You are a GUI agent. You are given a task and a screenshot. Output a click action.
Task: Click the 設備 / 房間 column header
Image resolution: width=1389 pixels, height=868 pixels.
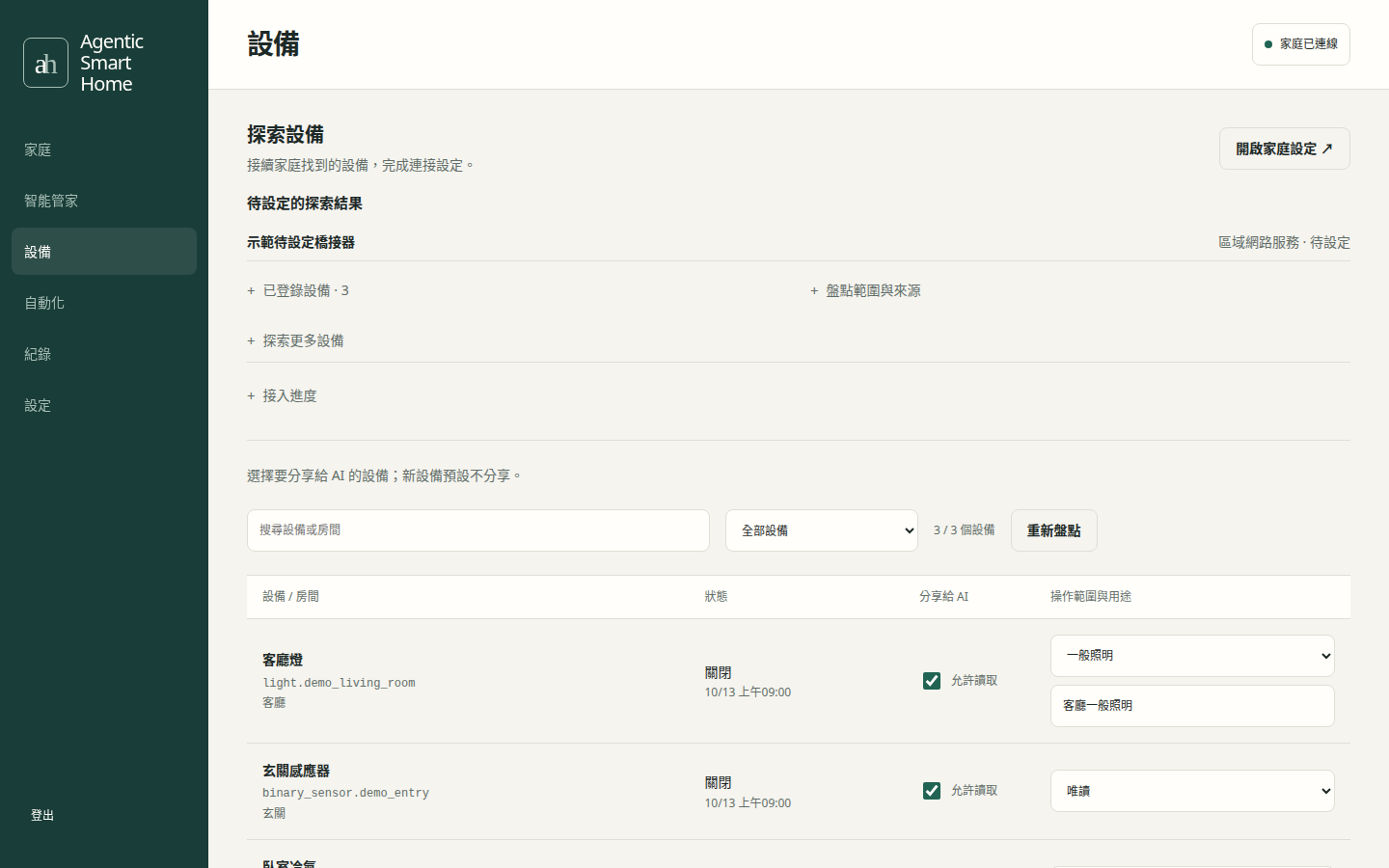290,597
